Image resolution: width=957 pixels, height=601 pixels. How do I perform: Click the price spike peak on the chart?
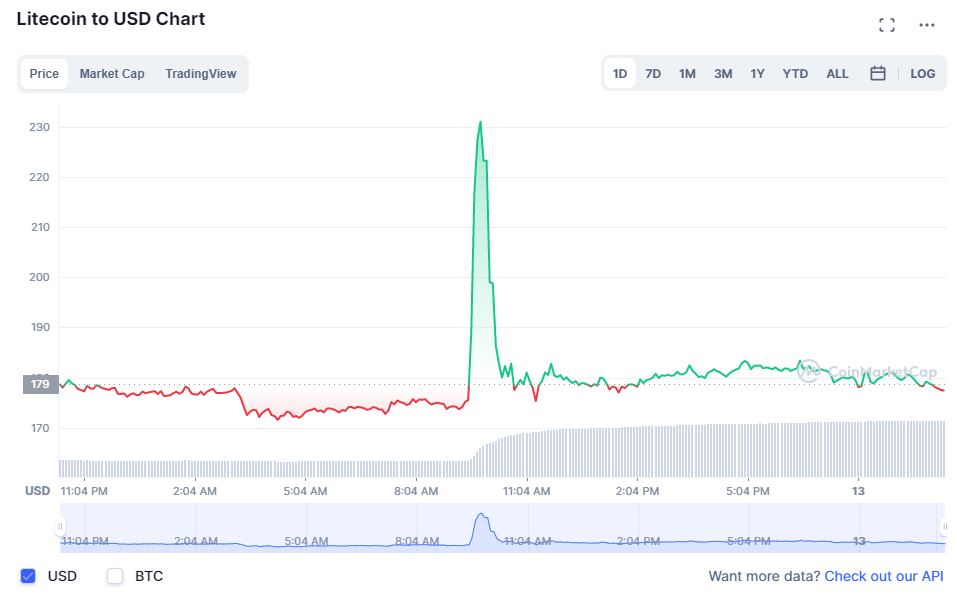pyautogui.click(x=480, y=122)
